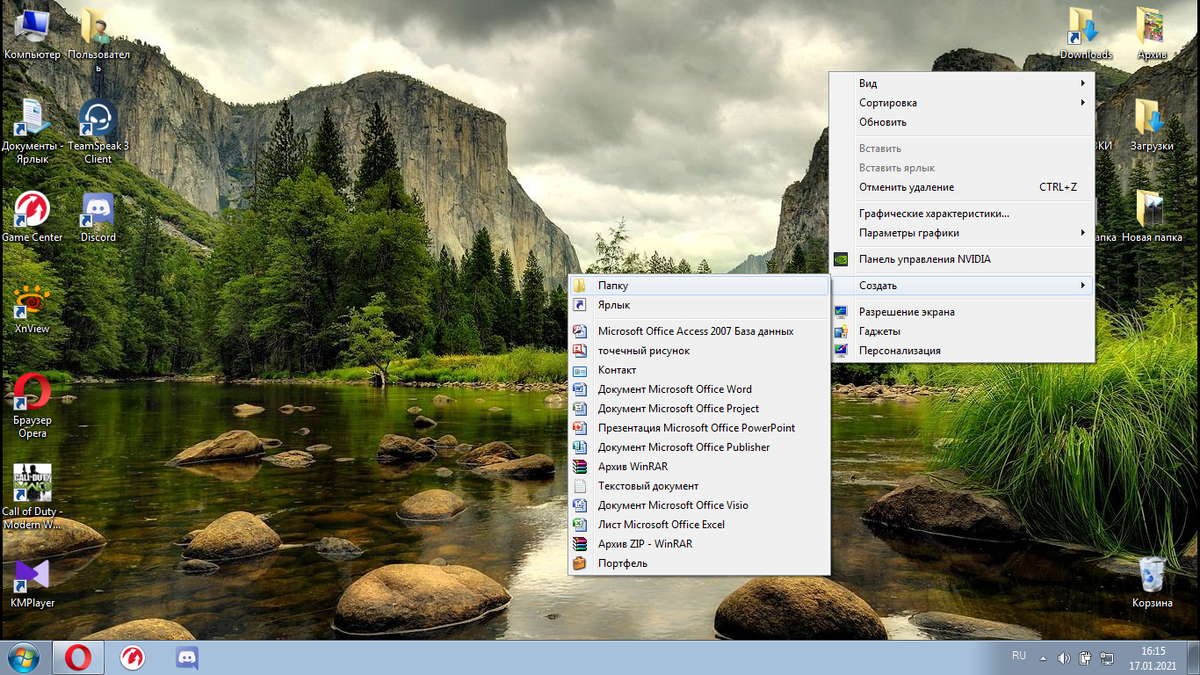The image size is (1200, 675).
Task: Click the RU language indicator
Action: click(1019, 656)
